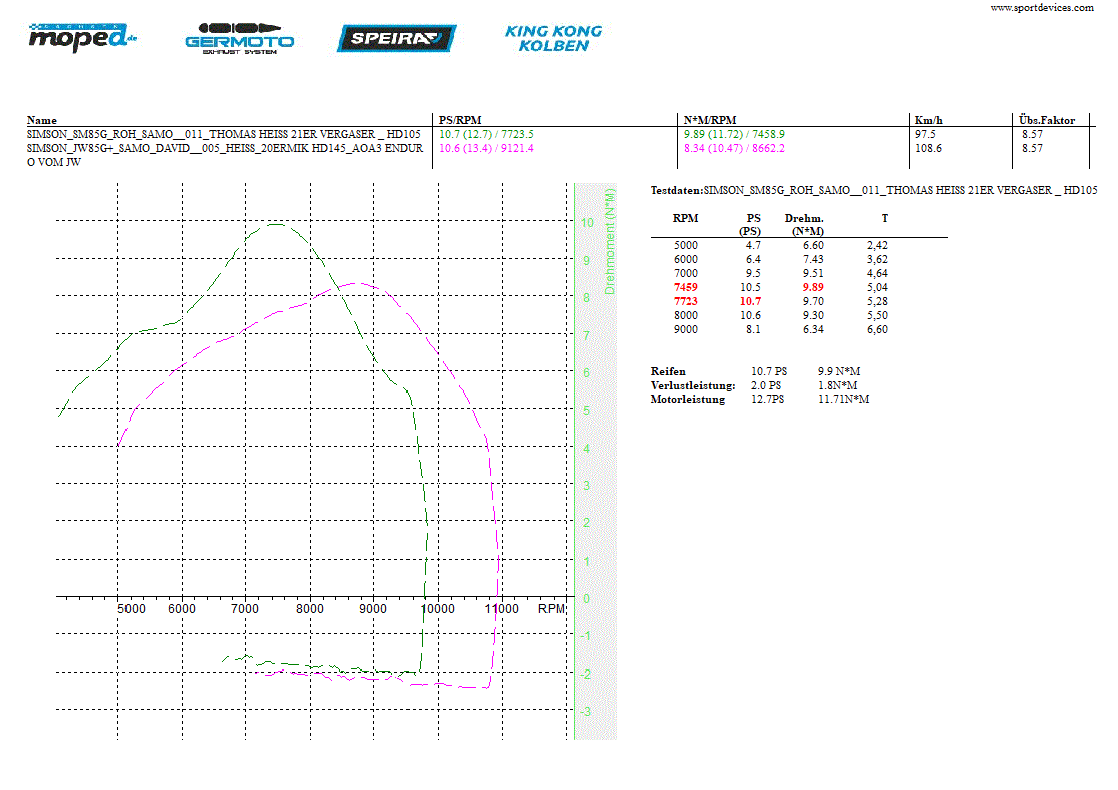1118x790 pixels.
Task: Click the PS/RPM column header
Action: [x=460, y=120]
